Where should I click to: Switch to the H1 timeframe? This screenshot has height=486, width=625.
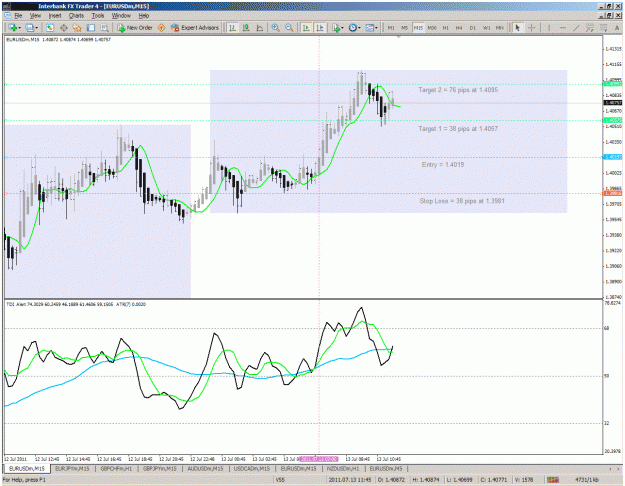pos(446,28)
